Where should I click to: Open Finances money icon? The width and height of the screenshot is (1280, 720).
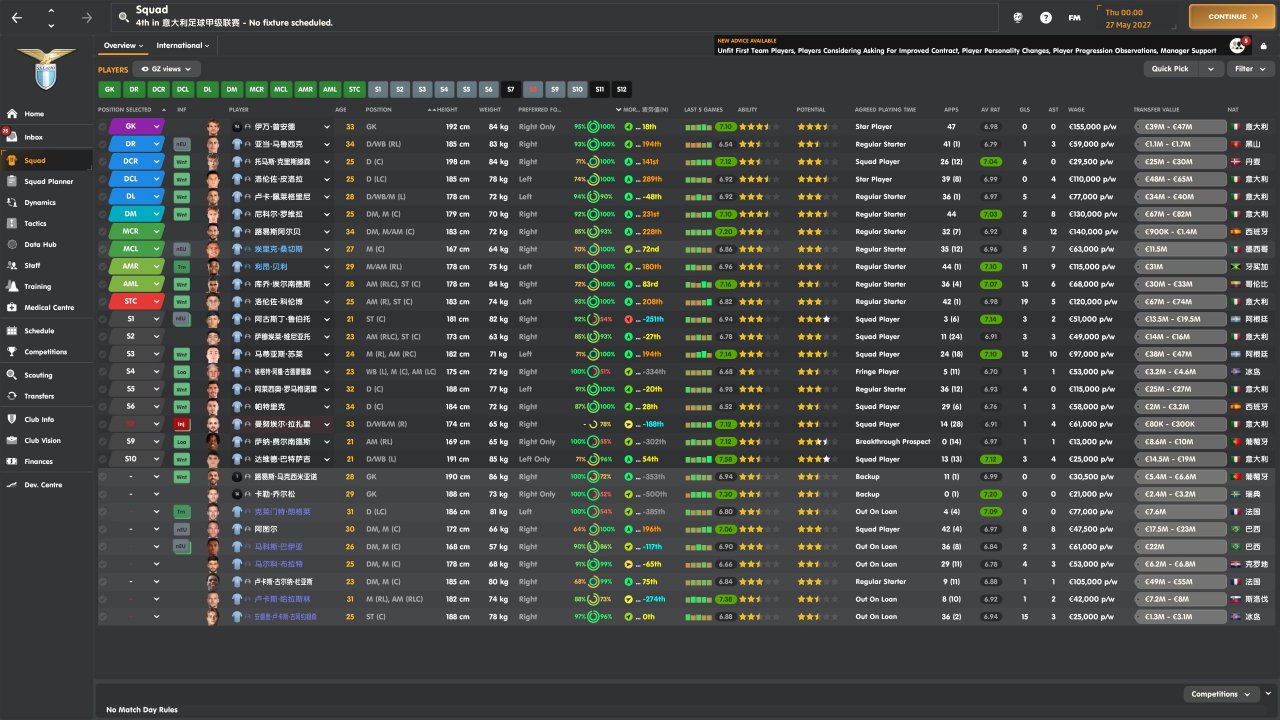(12, 461)
